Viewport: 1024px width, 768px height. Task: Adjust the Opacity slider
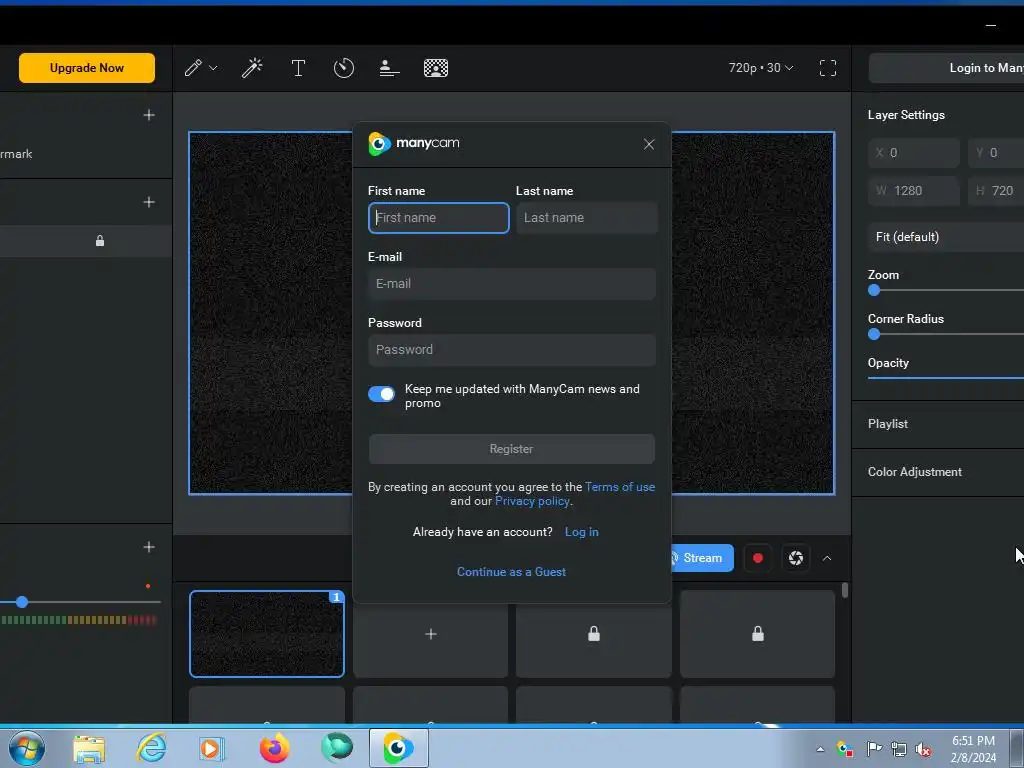tap(946, 377)
